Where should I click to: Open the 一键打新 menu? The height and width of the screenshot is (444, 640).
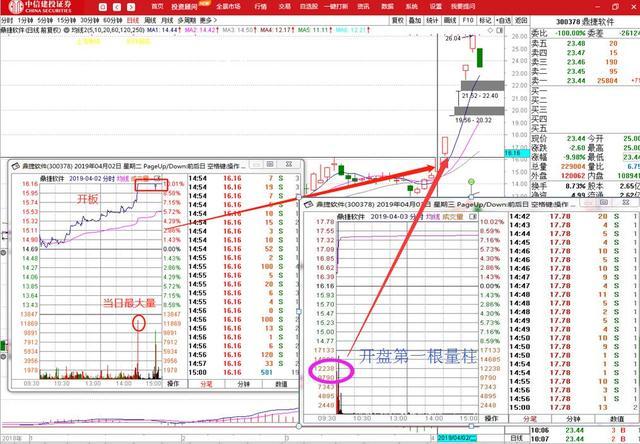point(336,7)
